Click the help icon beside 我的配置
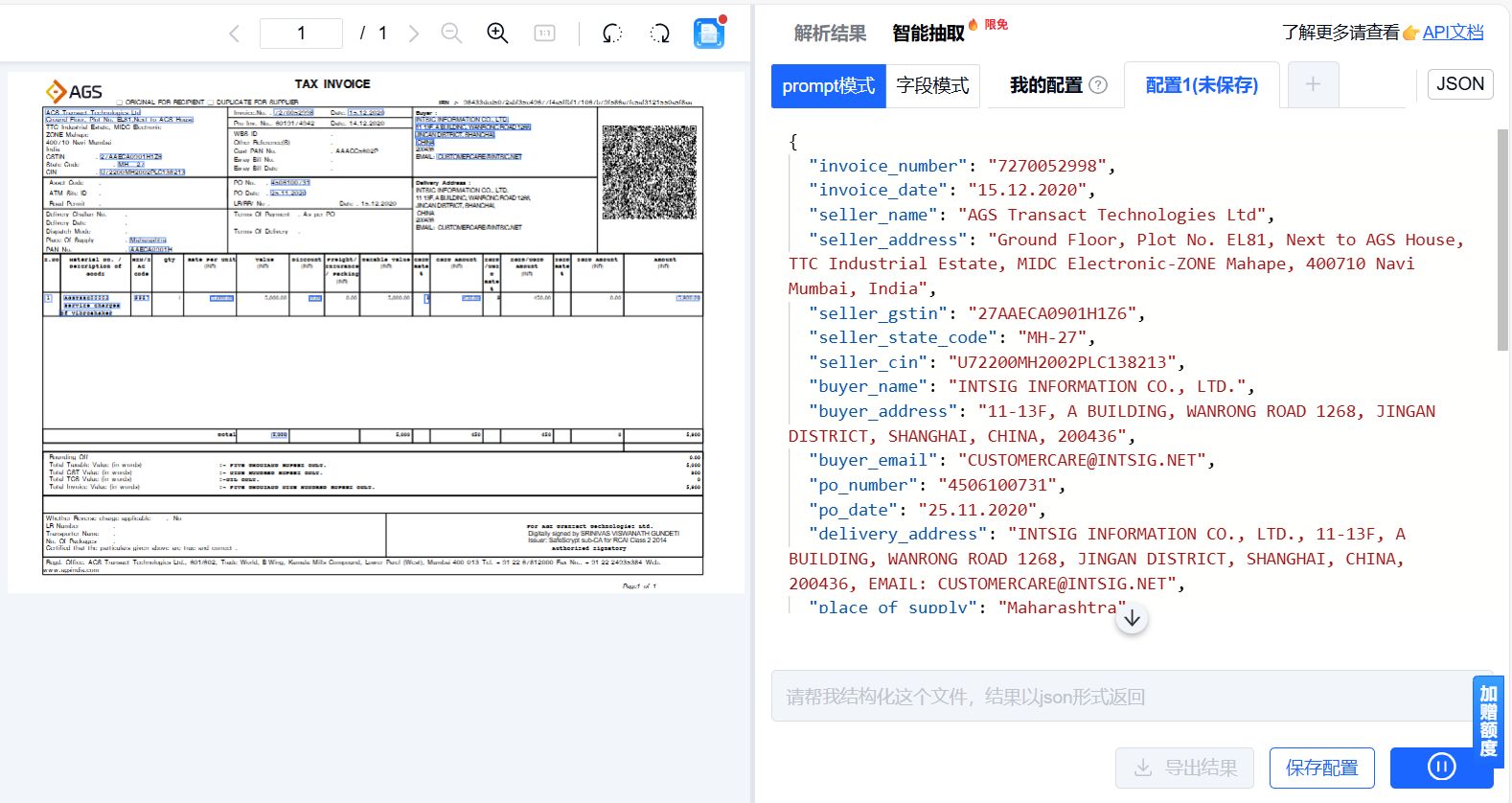1512x803 pixels. point(1099,85)
